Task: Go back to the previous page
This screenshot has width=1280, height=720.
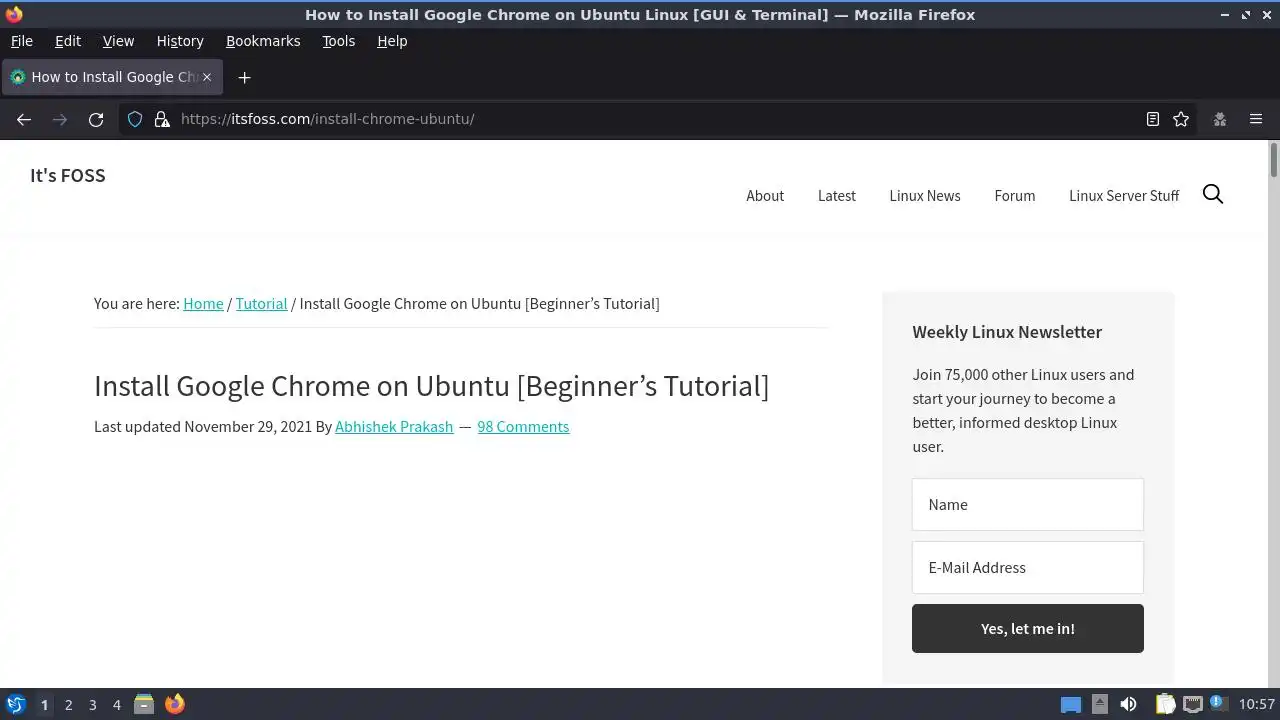Action: [x=24, y=119]
